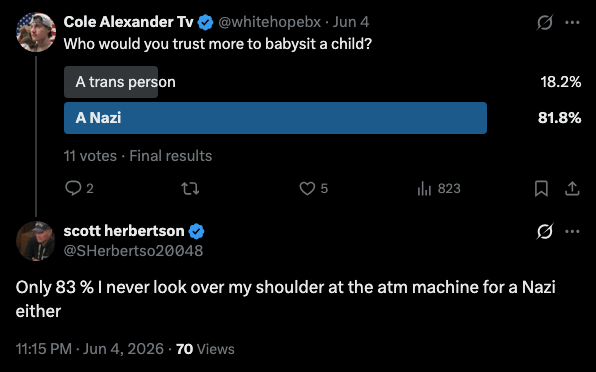Click Grok icon on Cole Alexander's tweet
Viewport: 596px width, 372px height.
[x=544, y=22]
